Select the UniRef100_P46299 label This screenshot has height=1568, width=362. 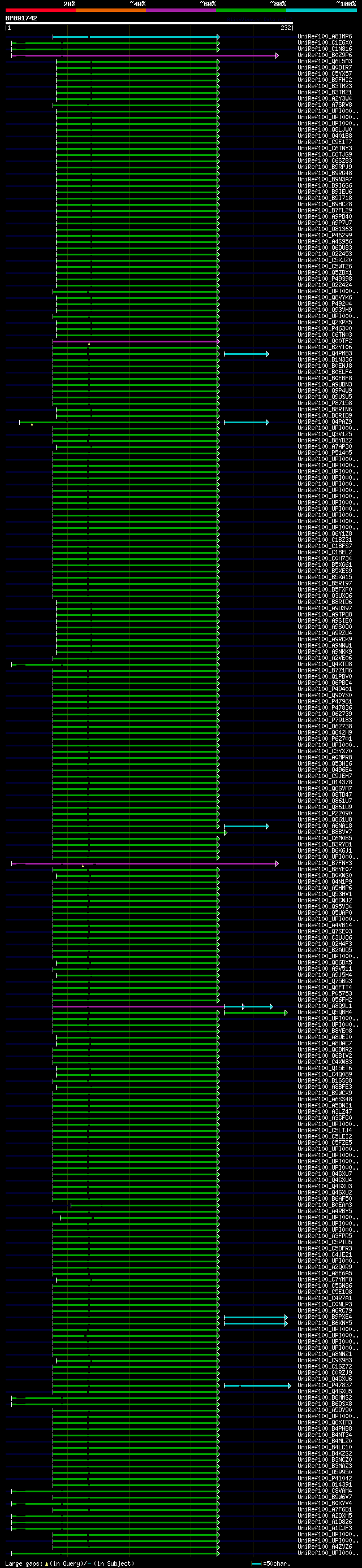(325, 236)
